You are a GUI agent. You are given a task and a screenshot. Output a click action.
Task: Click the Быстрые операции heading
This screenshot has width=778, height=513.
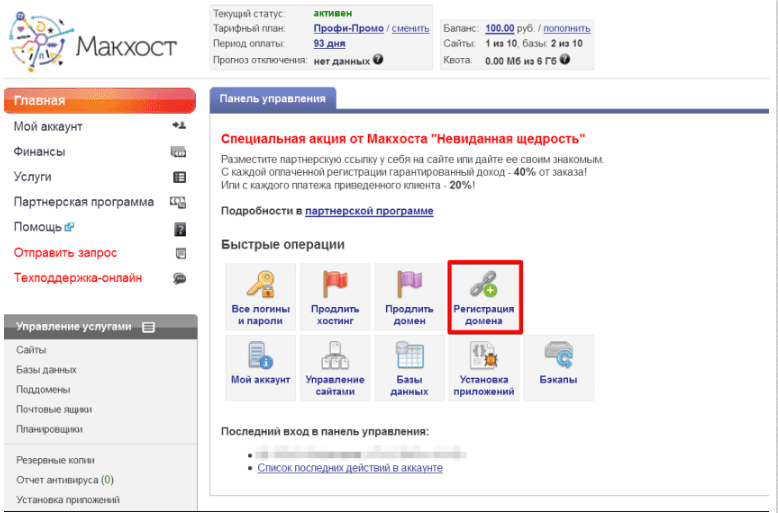tap(283, 245)
